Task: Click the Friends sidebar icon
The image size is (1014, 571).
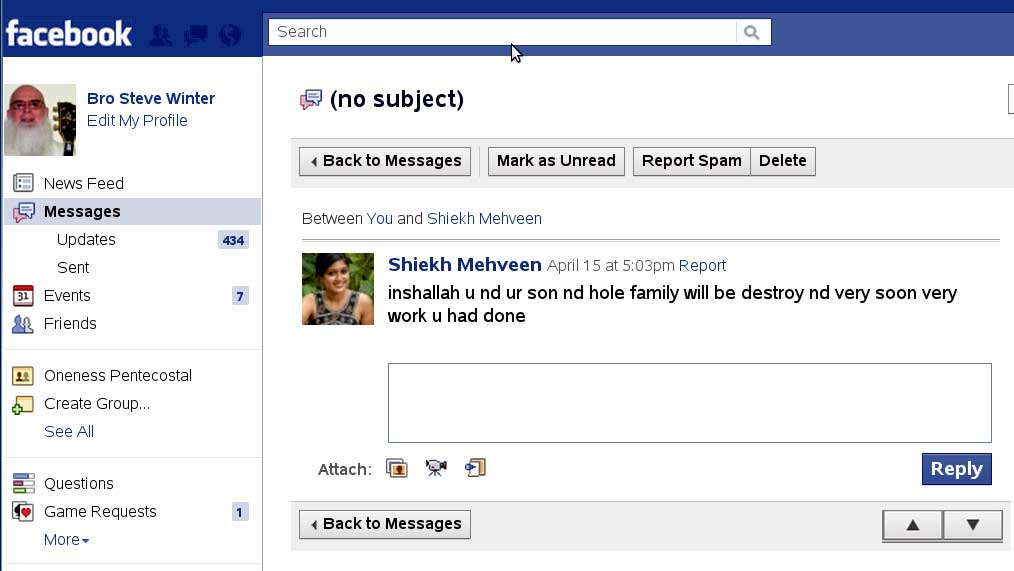Action: [23, 323]
